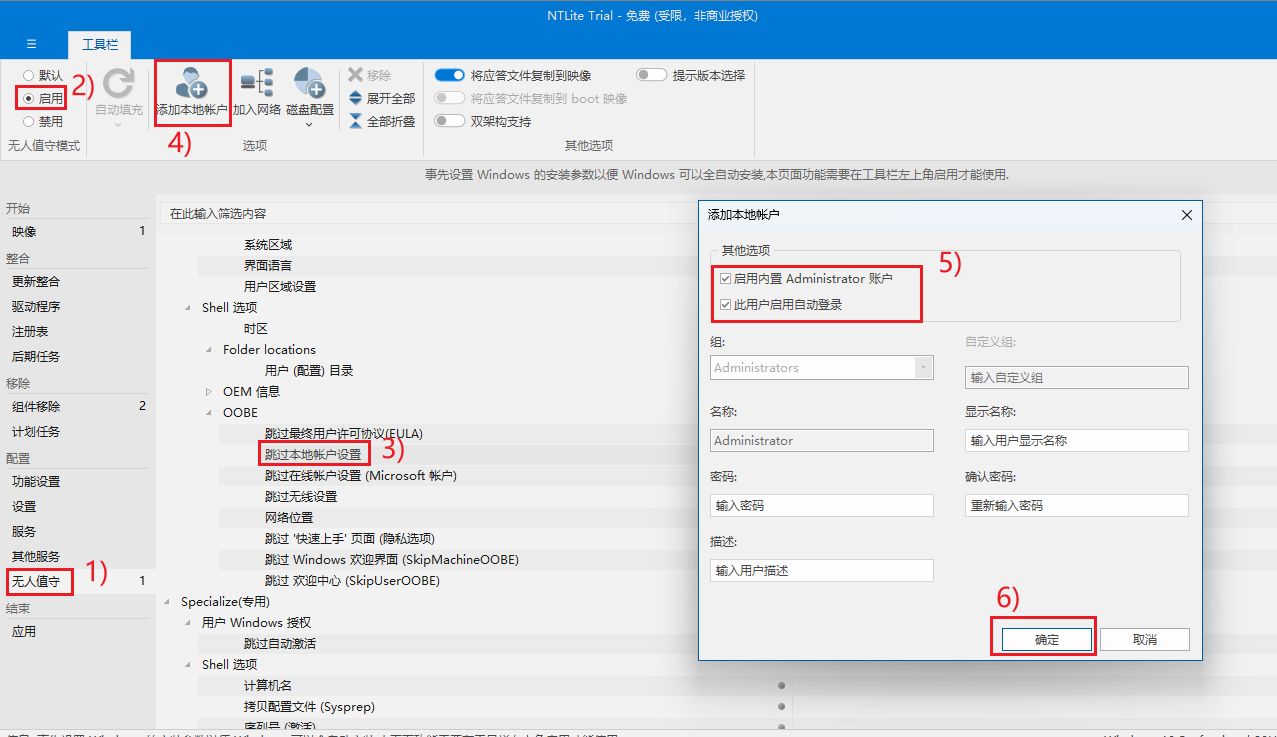Open 驱动程序 in the left sidebar
This screenshot has height=737, width=1277.
tap(36, 306)
